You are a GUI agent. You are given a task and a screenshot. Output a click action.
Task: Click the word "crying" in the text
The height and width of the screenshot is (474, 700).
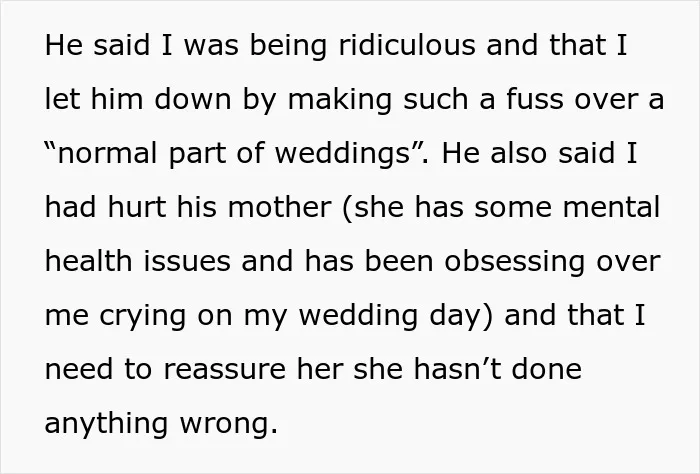click(x=142, y=317)
